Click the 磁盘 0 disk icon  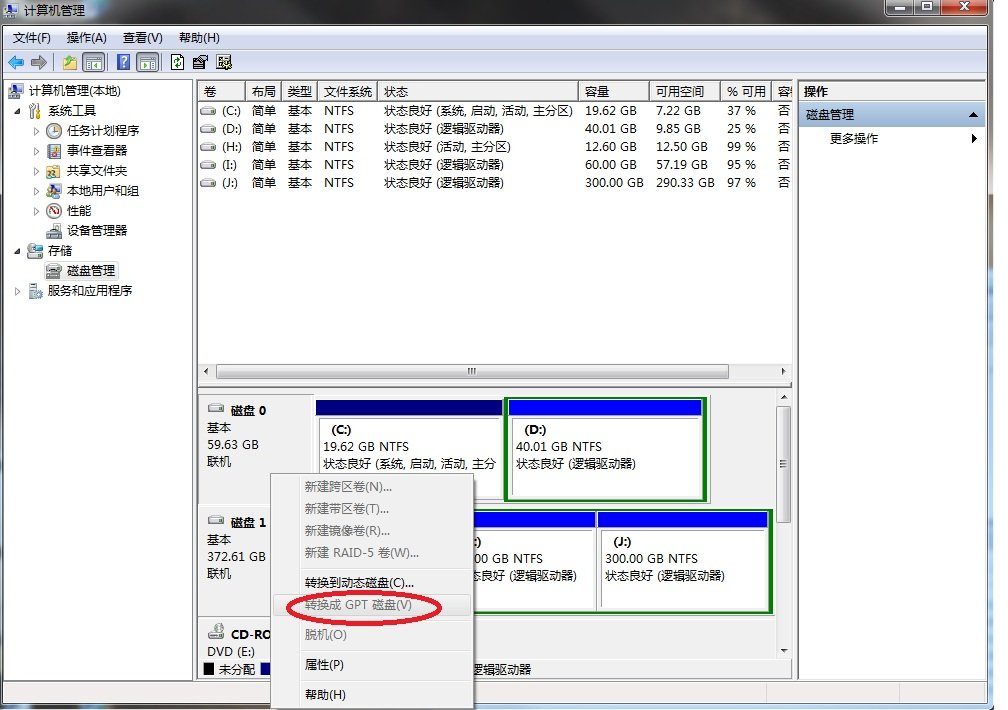[216, 409]
